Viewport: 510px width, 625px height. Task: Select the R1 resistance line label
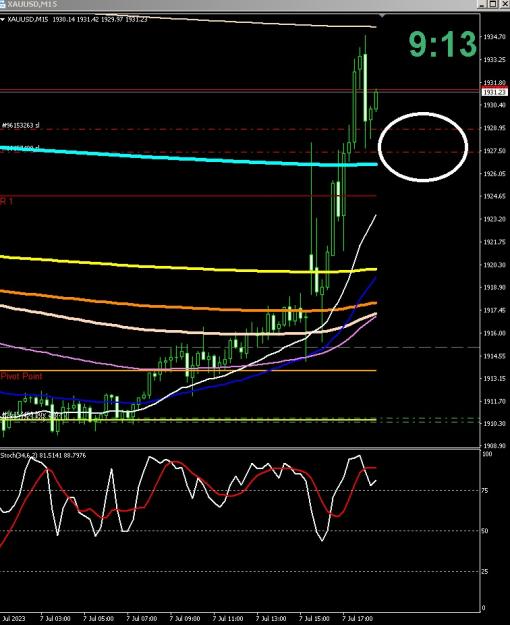[x=6, y=201]
